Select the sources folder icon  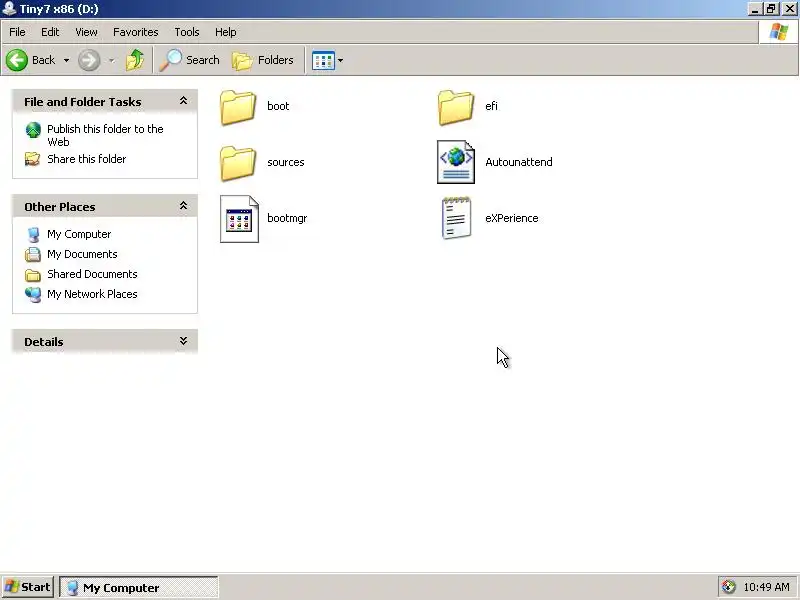(238, 163)
